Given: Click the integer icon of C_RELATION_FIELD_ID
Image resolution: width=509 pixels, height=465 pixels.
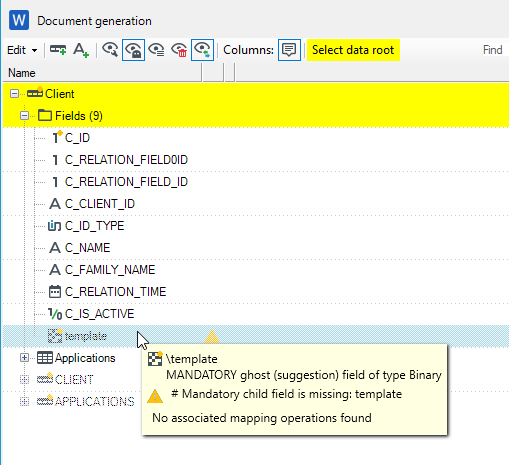Looking at the screenshot, I should [55, 182].
